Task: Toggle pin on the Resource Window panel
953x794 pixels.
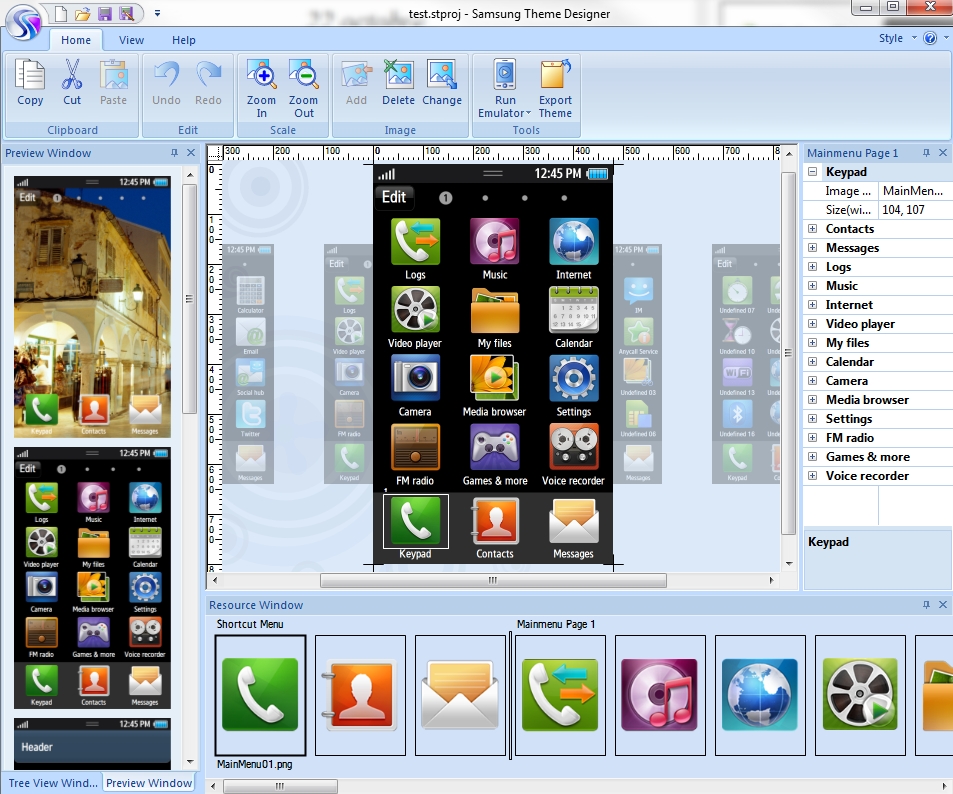Action: (926, 605)
